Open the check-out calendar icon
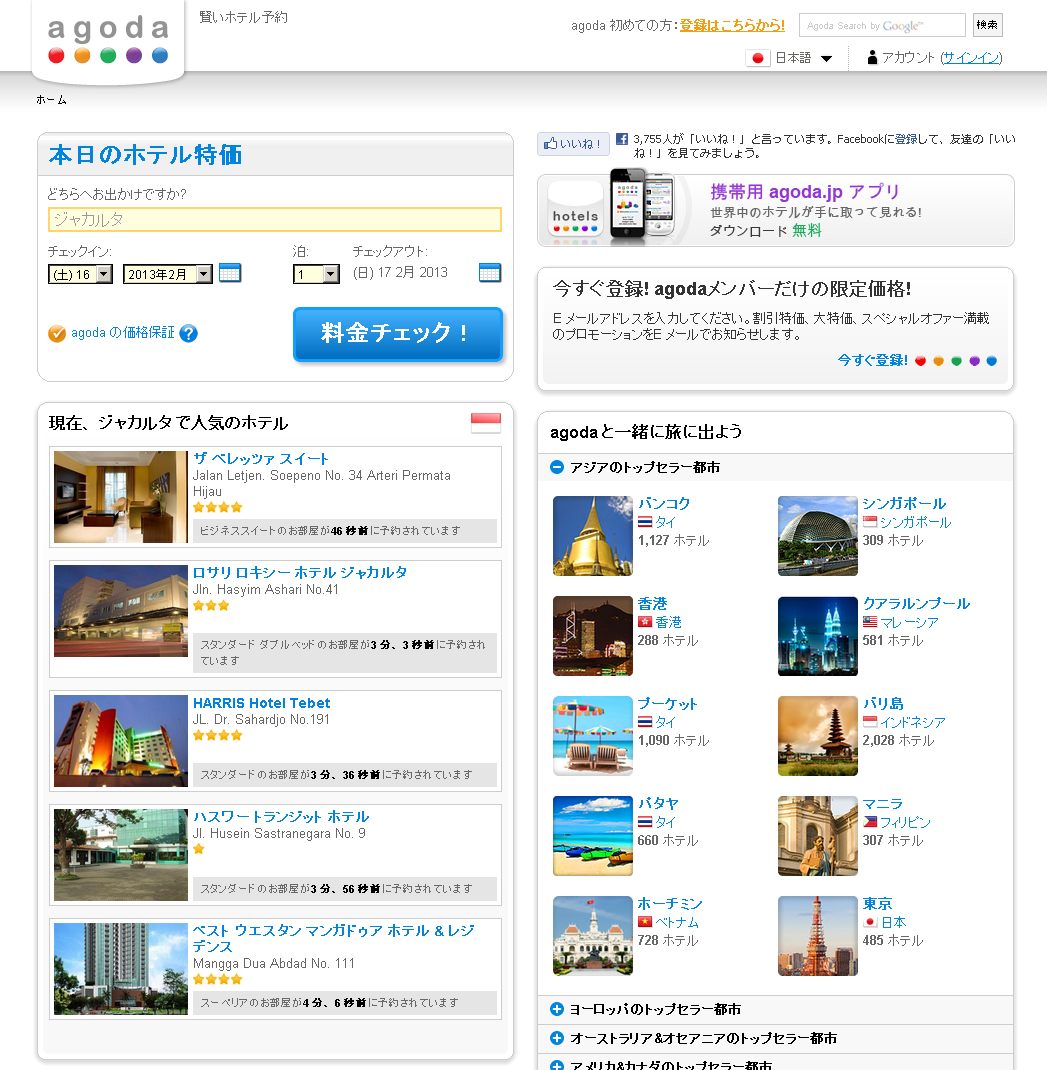Screen dimensions: 1047x1070 point(489,273)
